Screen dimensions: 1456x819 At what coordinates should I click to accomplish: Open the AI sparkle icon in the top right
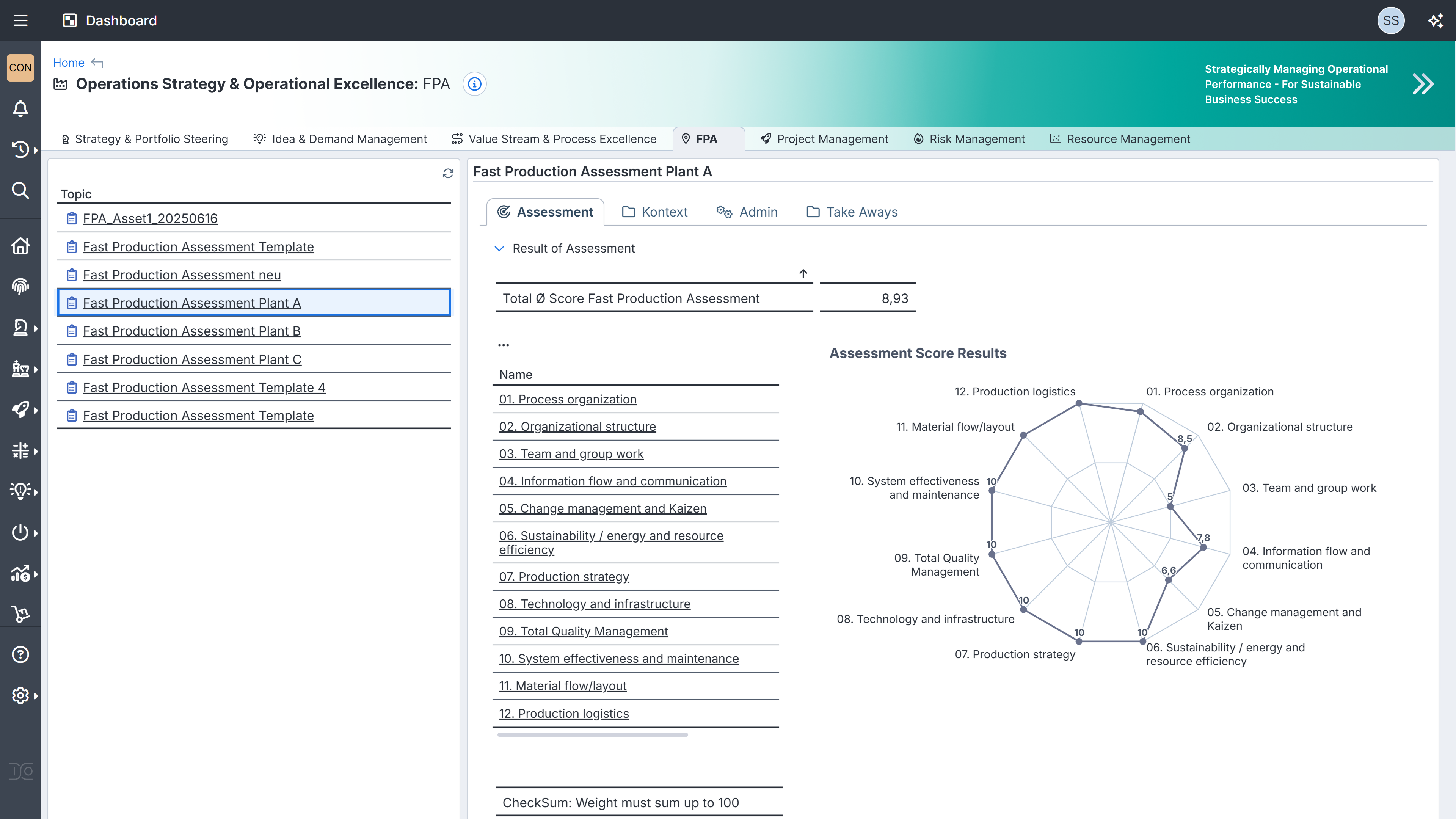pos(1435,21)
